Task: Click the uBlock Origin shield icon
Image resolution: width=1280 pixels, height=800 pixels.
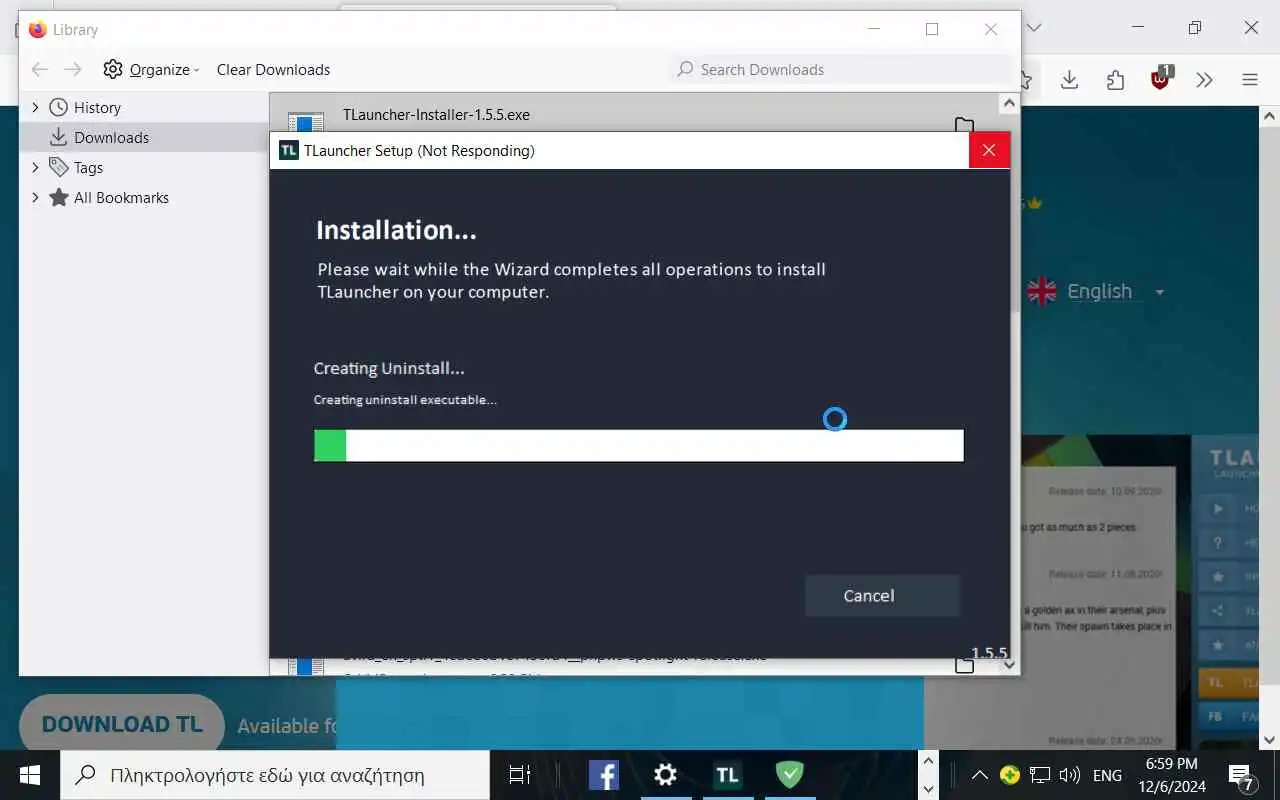Action: coord(1160,79)
